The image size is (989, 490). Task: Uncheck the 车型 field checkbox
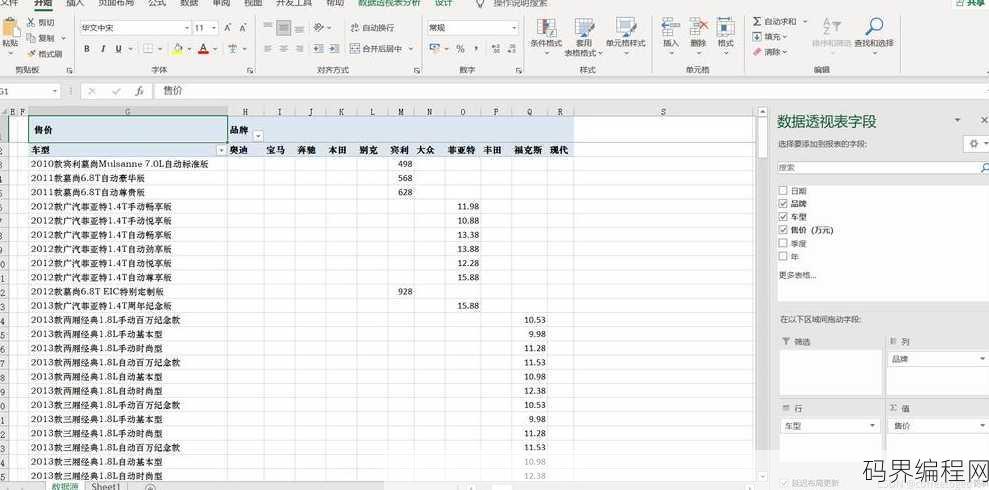[x=783, y=217]
